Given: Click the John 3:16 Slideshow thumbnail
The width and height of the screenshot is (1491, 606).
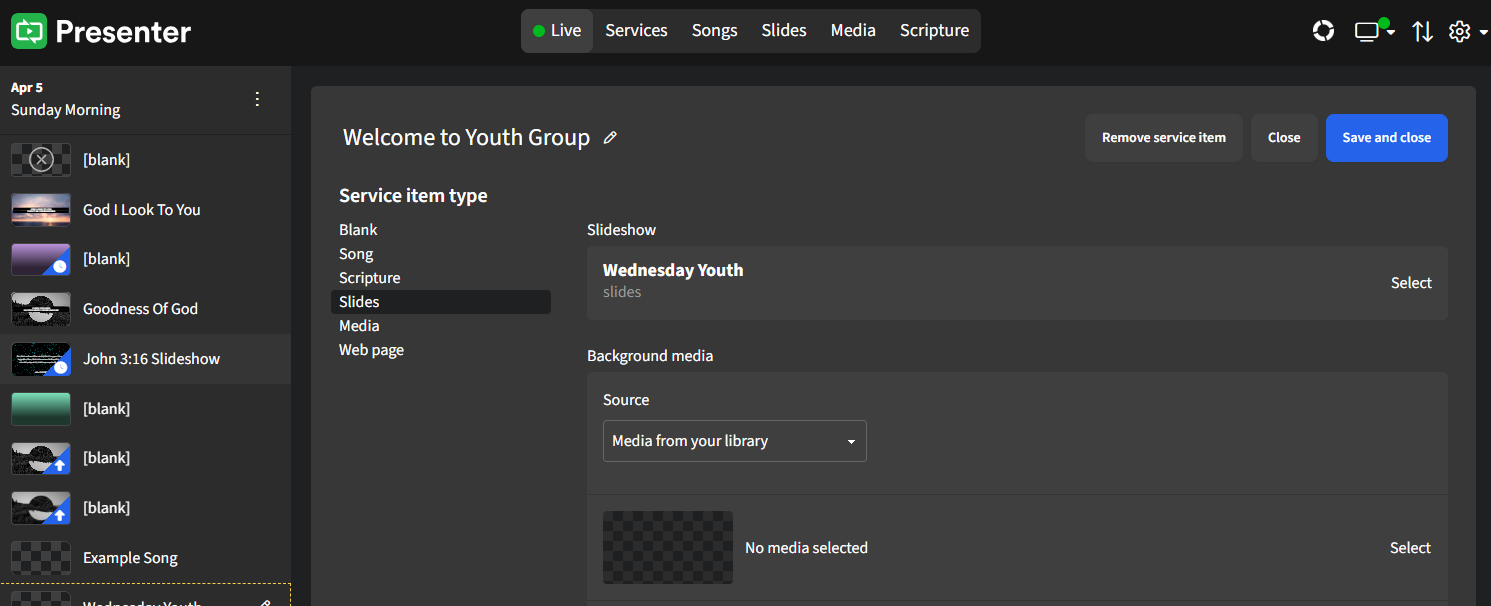Looking at the screenshot, I should pyautogui.click(x=40, y=359).
